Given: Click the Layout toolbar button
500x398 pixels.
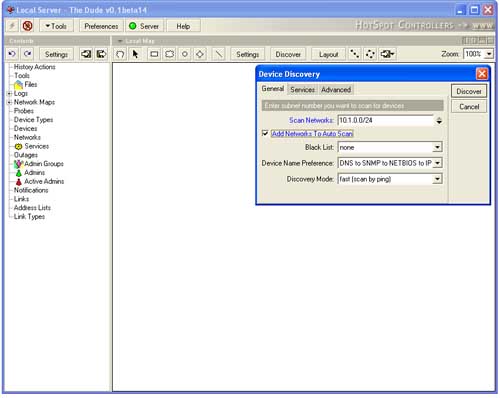Looking at the screenshot, I should click(328, 54).
